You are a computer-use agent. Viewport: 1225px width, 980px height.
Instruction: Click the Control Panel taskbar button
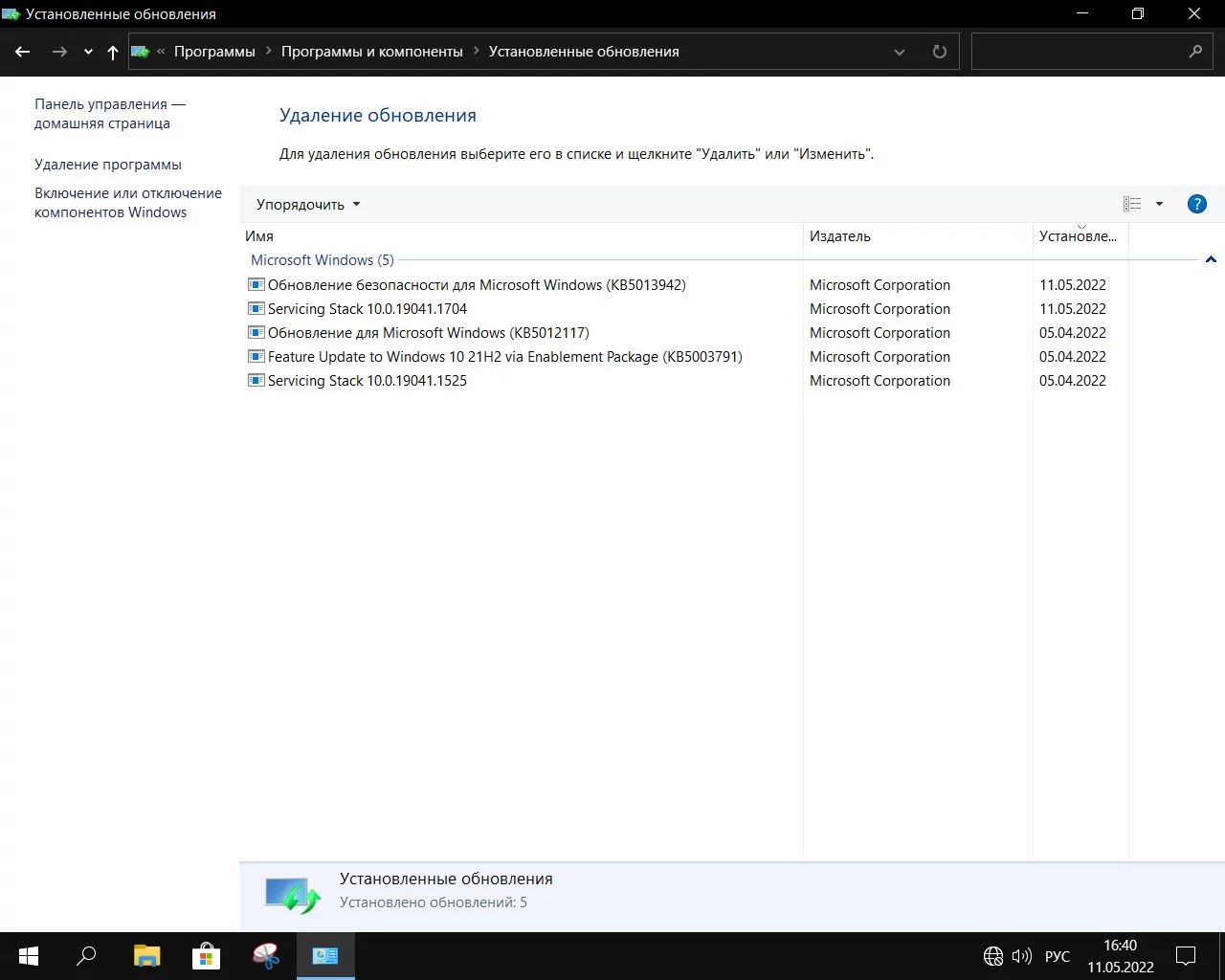325,956
